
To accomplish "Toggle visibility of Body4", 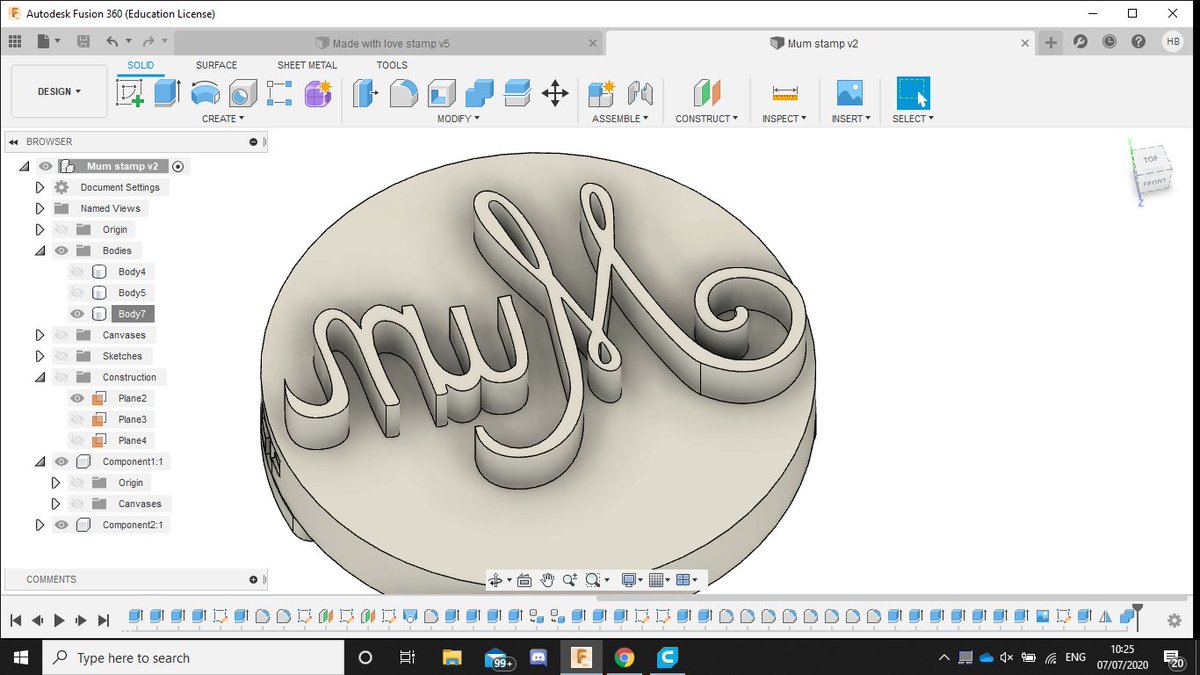I will point(77,272).
